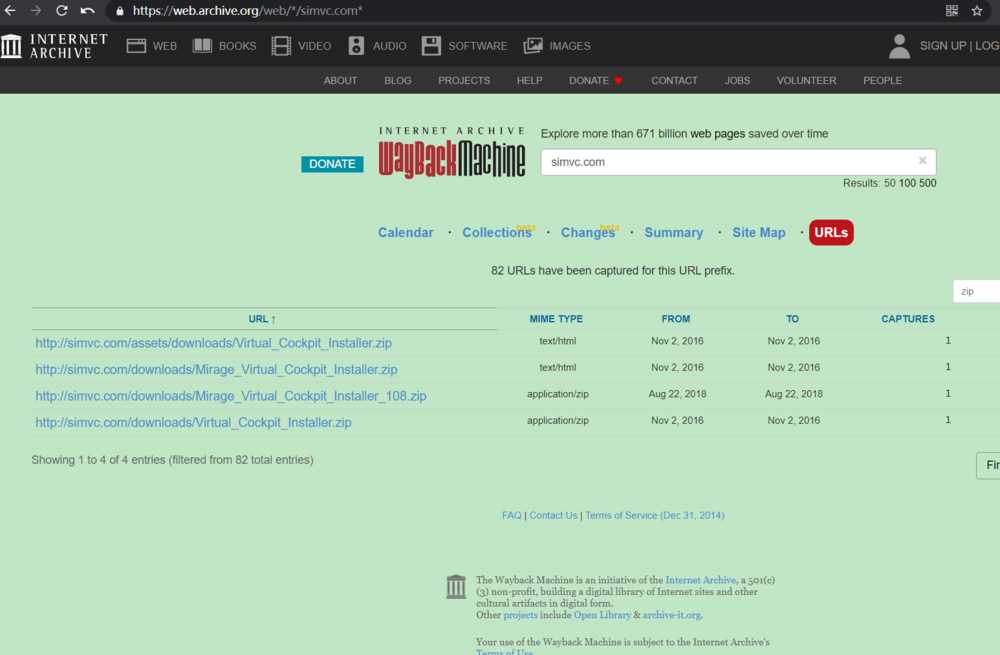Open the projects footer link
1000x655 pixels.
(520, 615)
